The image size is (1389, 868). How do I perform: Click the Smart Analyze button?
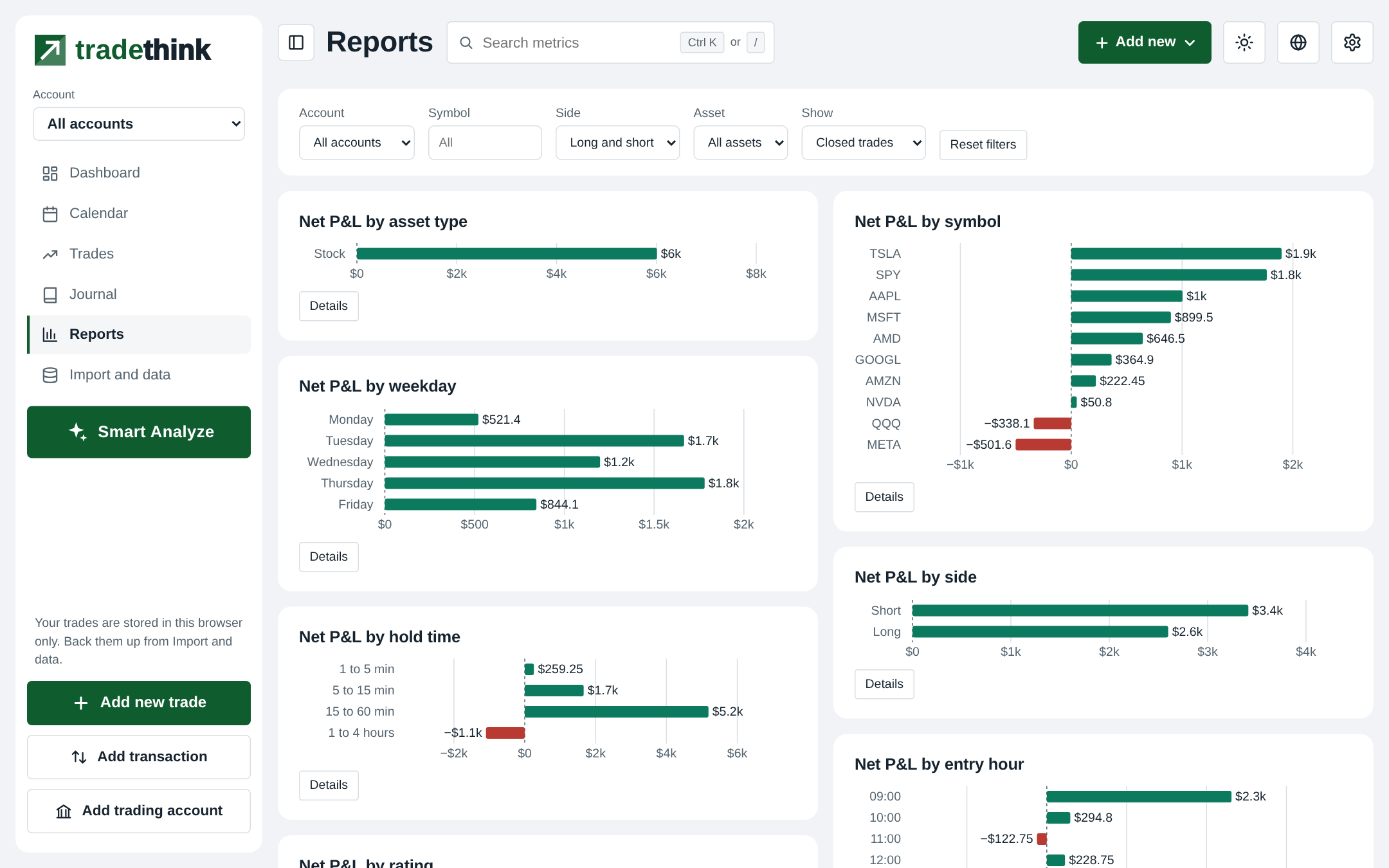tap(139, 432)
